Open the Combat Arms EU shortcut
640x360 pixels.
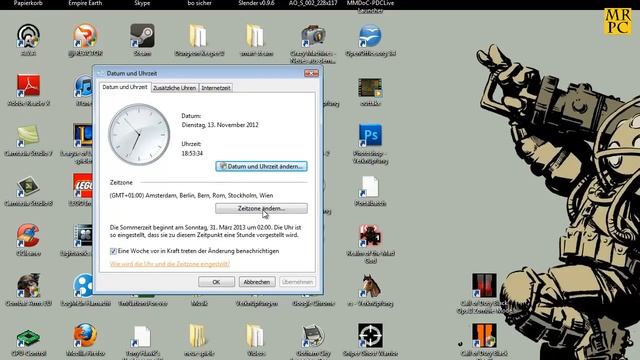[x=28, y=286]
